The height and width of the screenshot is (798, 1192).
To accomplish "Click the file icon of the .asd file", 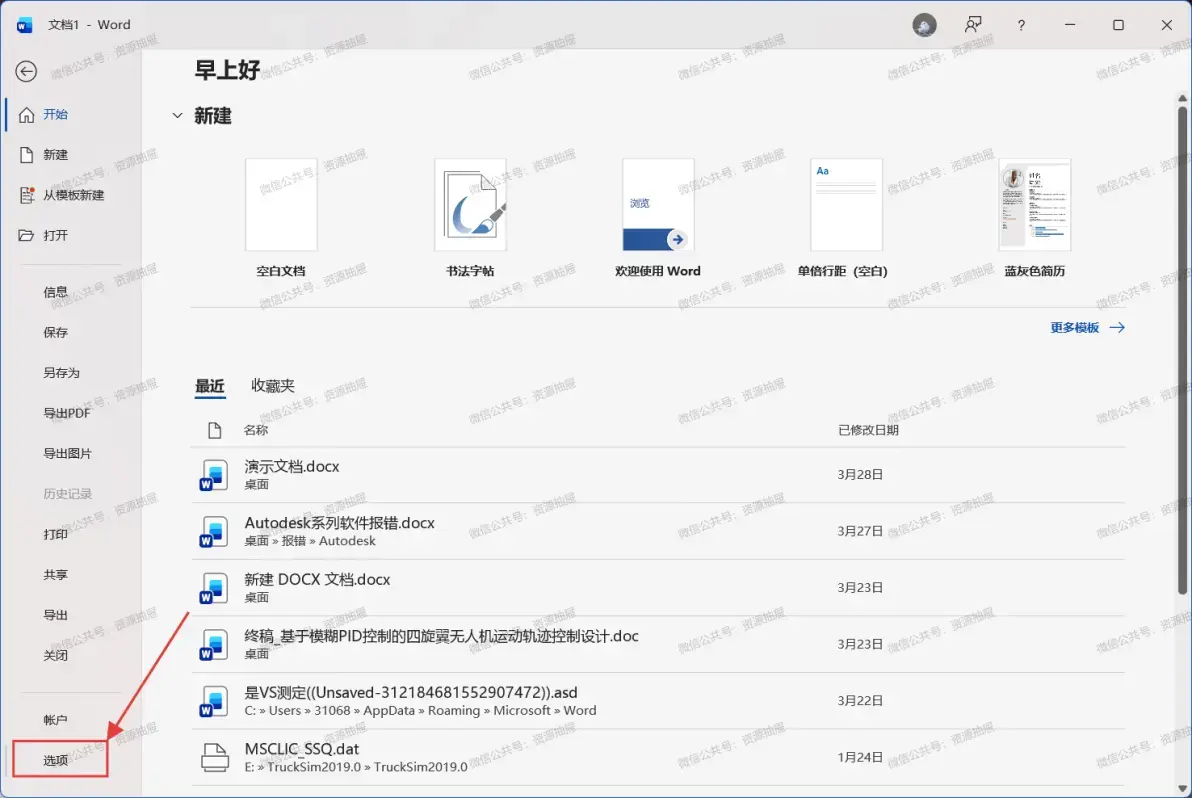I will (x=214, y=701).
